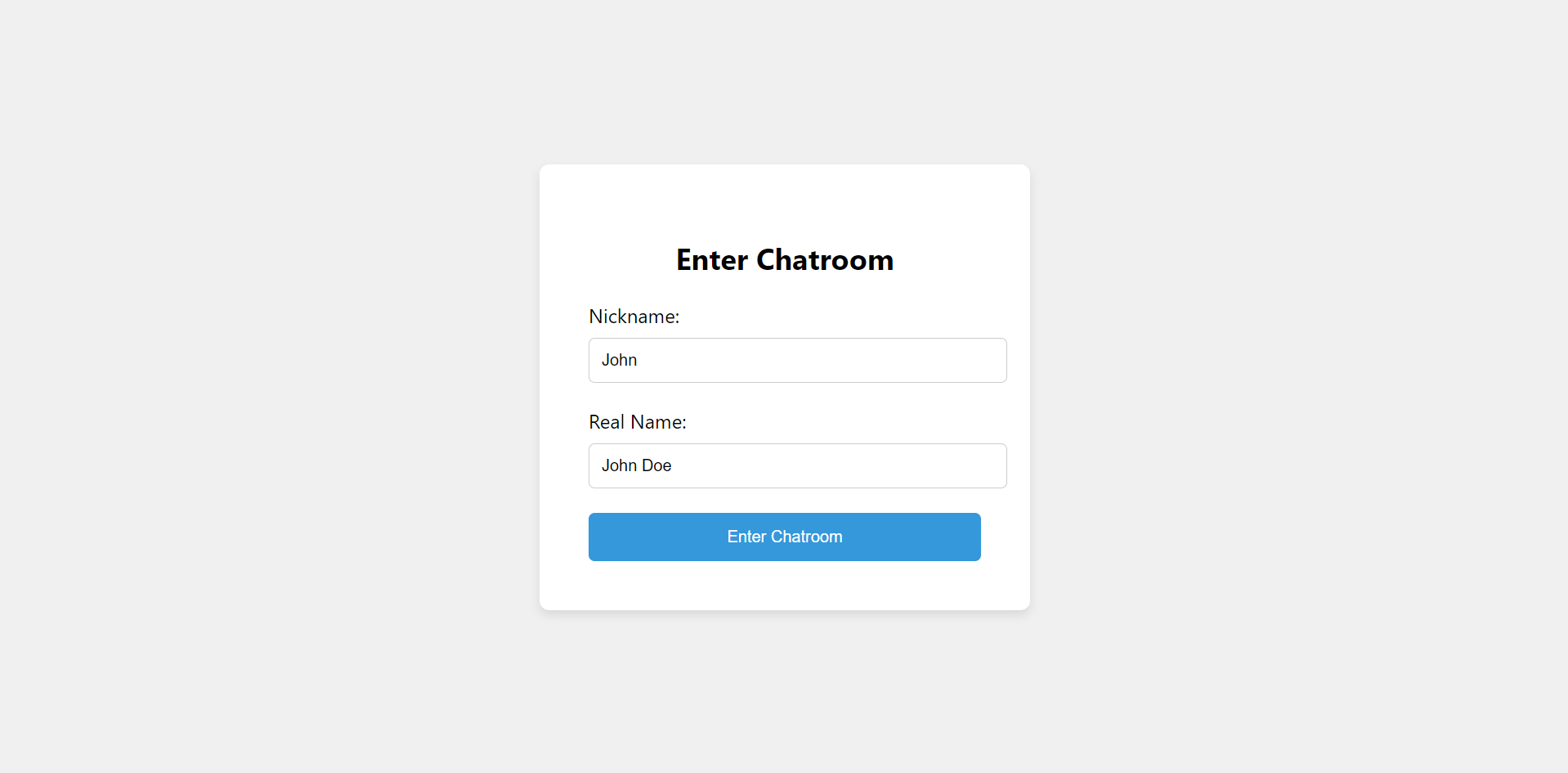Screen dimensions: 1568x773
Task: Click the word "Chatroom" in the heading
Action: [824, 260]
